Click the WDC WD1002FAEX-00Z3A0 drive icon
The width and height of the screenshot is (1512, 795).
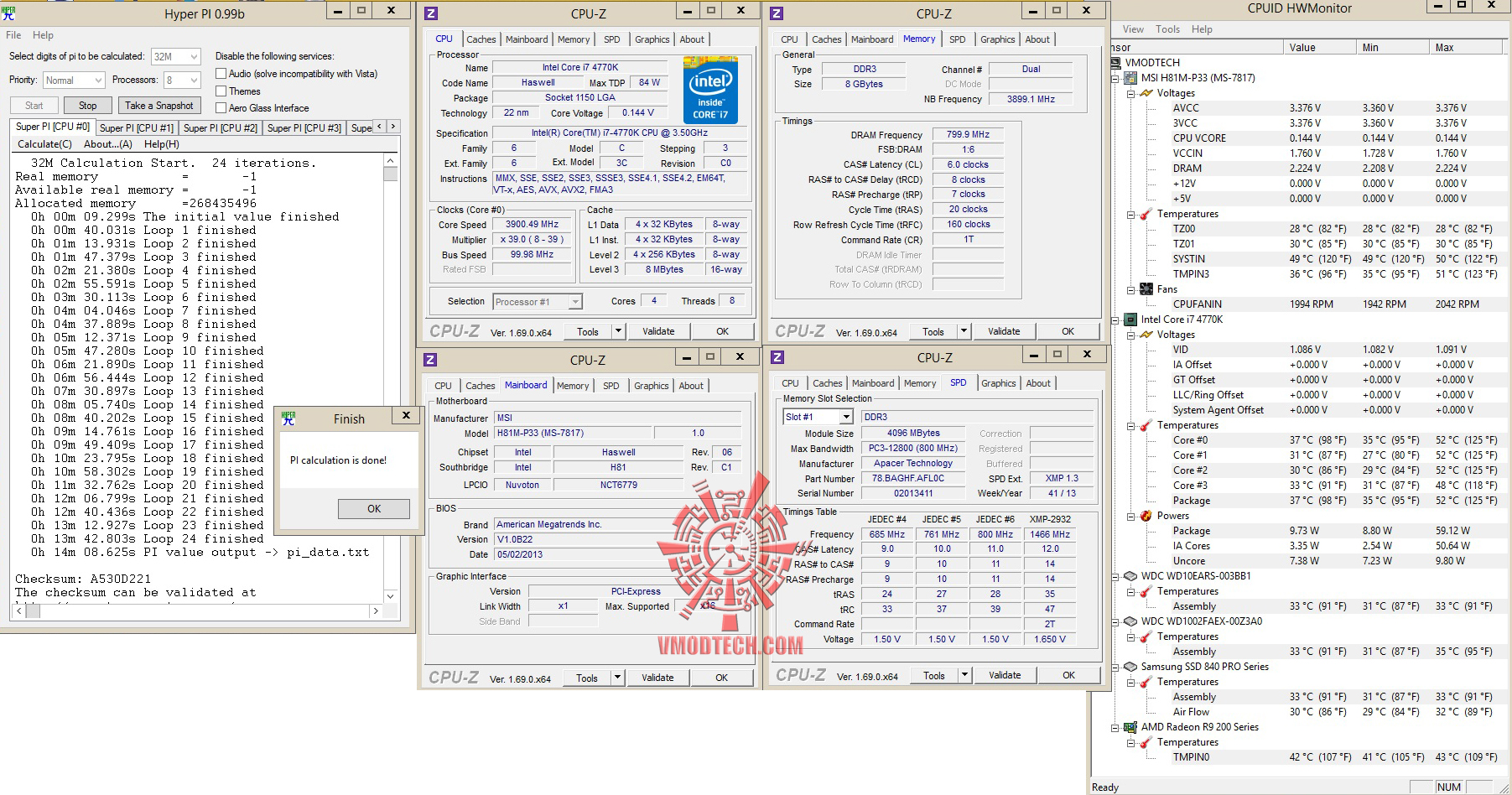(1131, 621)
